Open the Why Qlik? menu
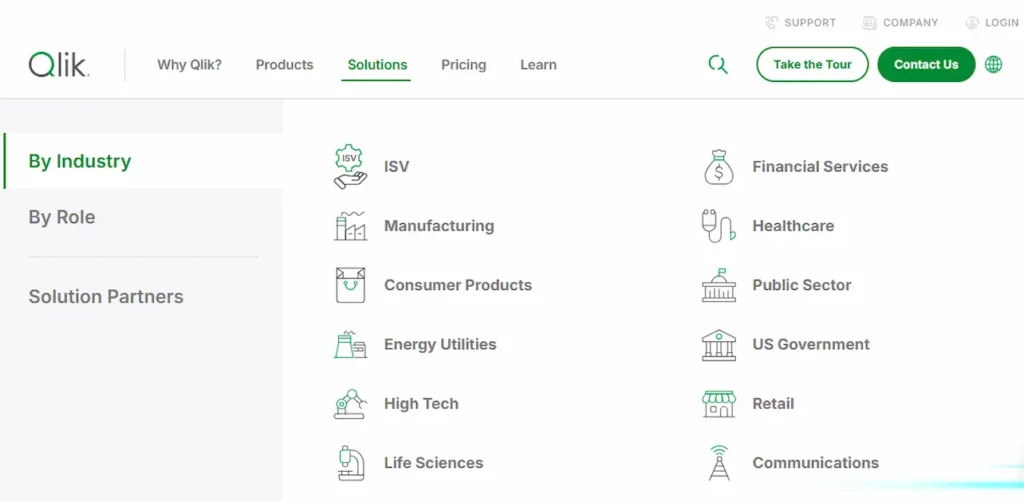This screenshot has height=502, width=1024. (189, 65)
